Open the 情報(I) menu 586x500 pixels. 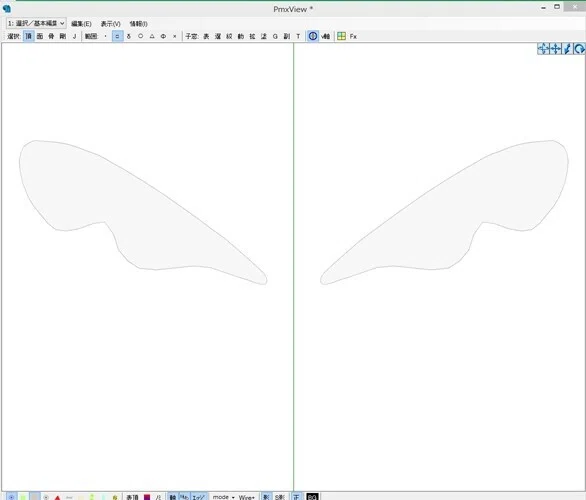click(x=138, y=24)
